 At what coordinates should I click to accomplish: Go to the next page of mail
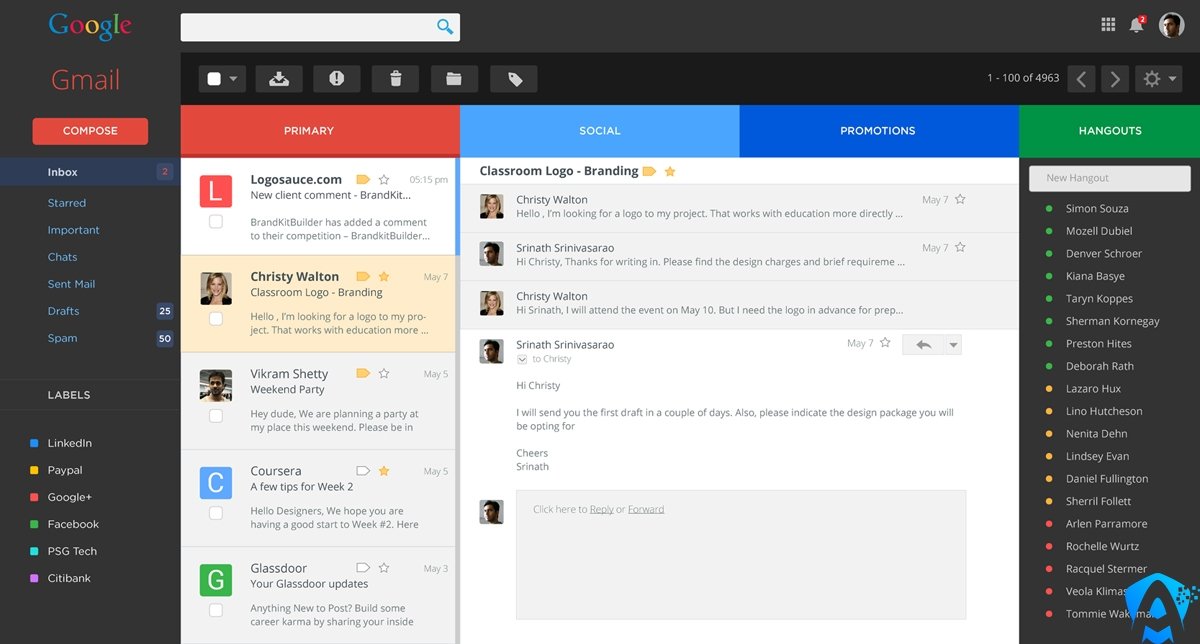pos(1115,79)
